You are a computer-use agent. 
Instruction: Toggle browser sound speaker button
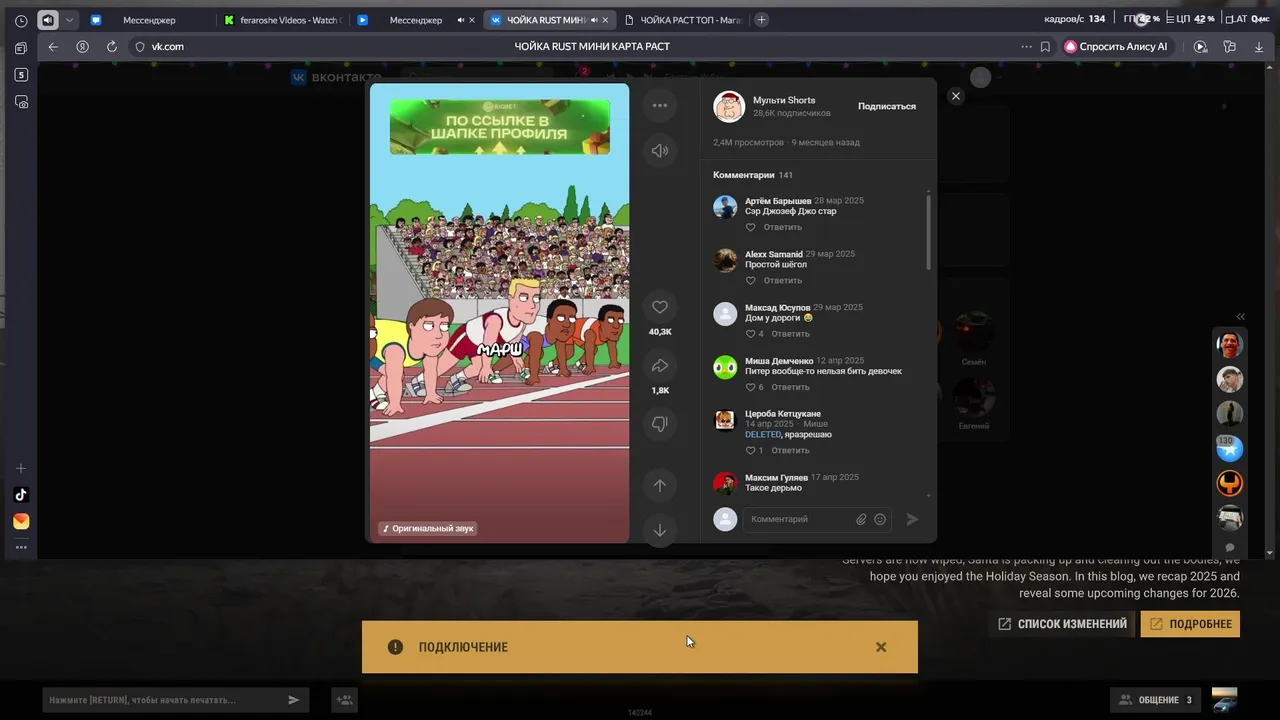click(48, 20)
